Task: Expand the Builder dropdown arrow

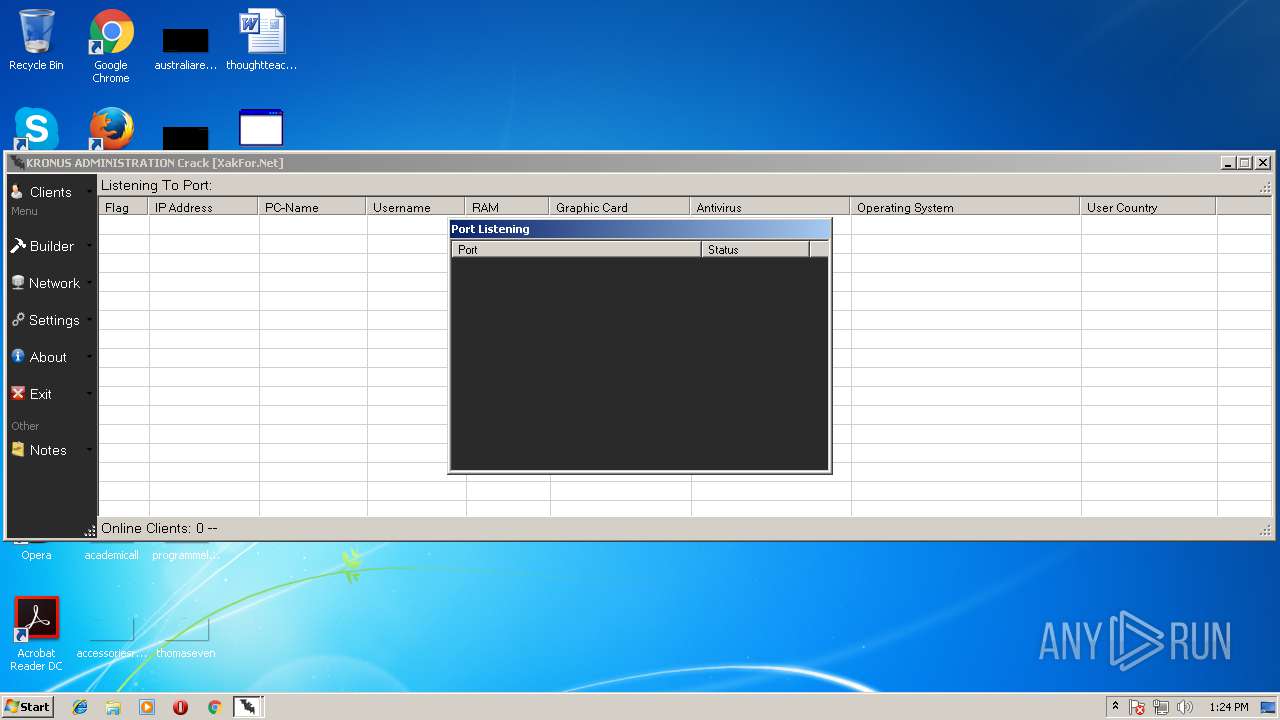Action: (89, 246)
